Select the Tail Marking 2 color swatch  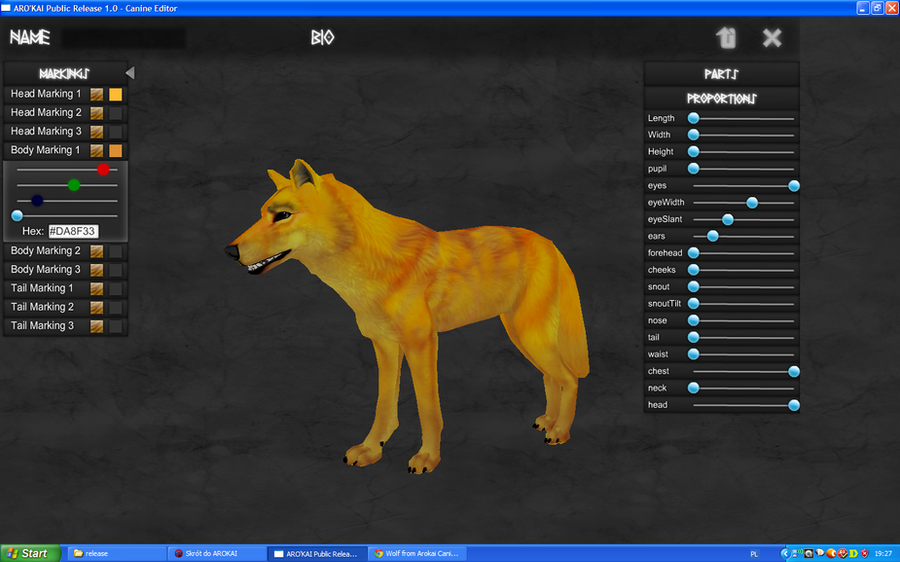(x=115, y=307)
